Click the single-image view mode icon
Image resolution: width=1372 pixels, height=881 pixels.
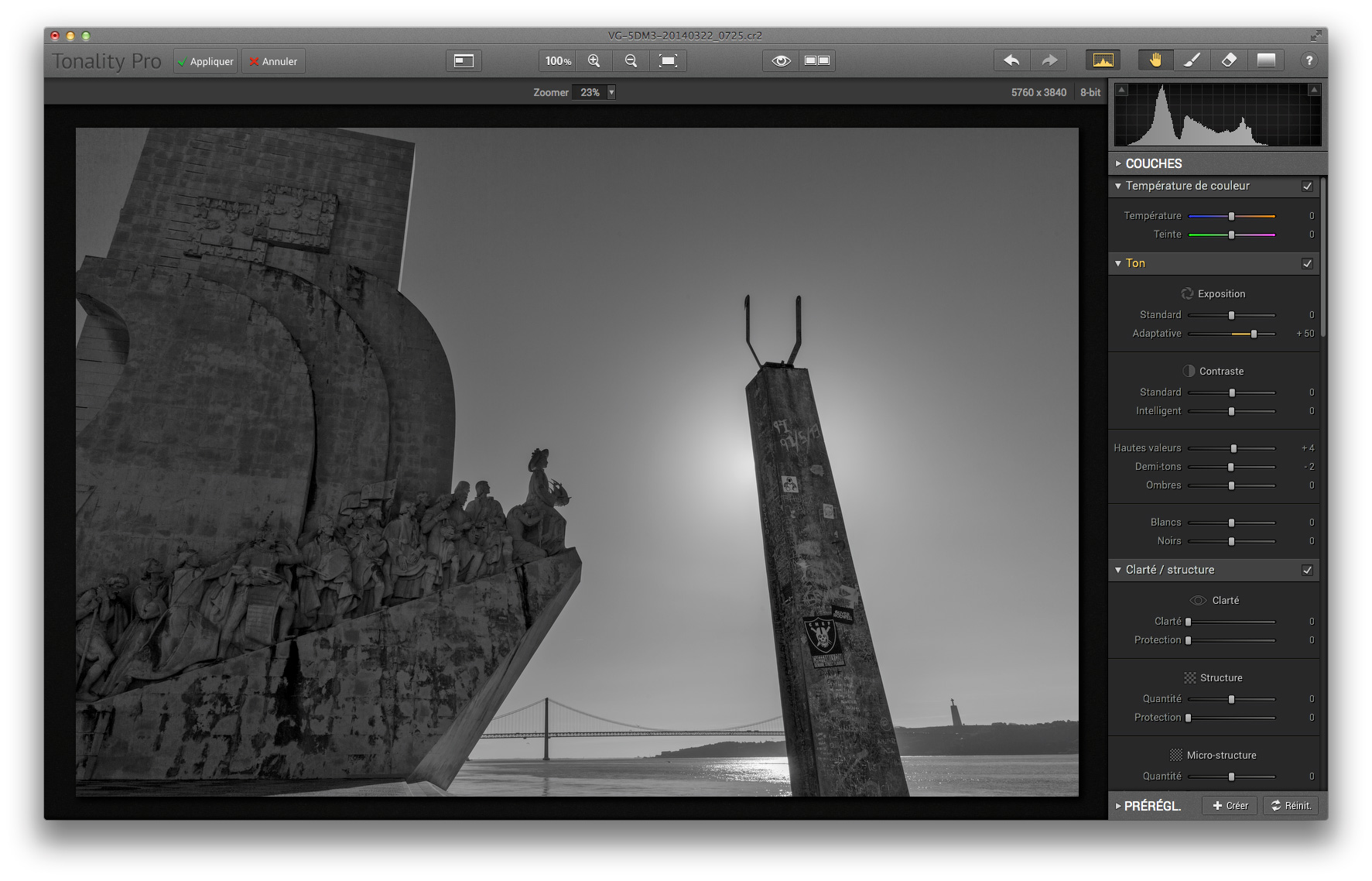pos(464,60)
